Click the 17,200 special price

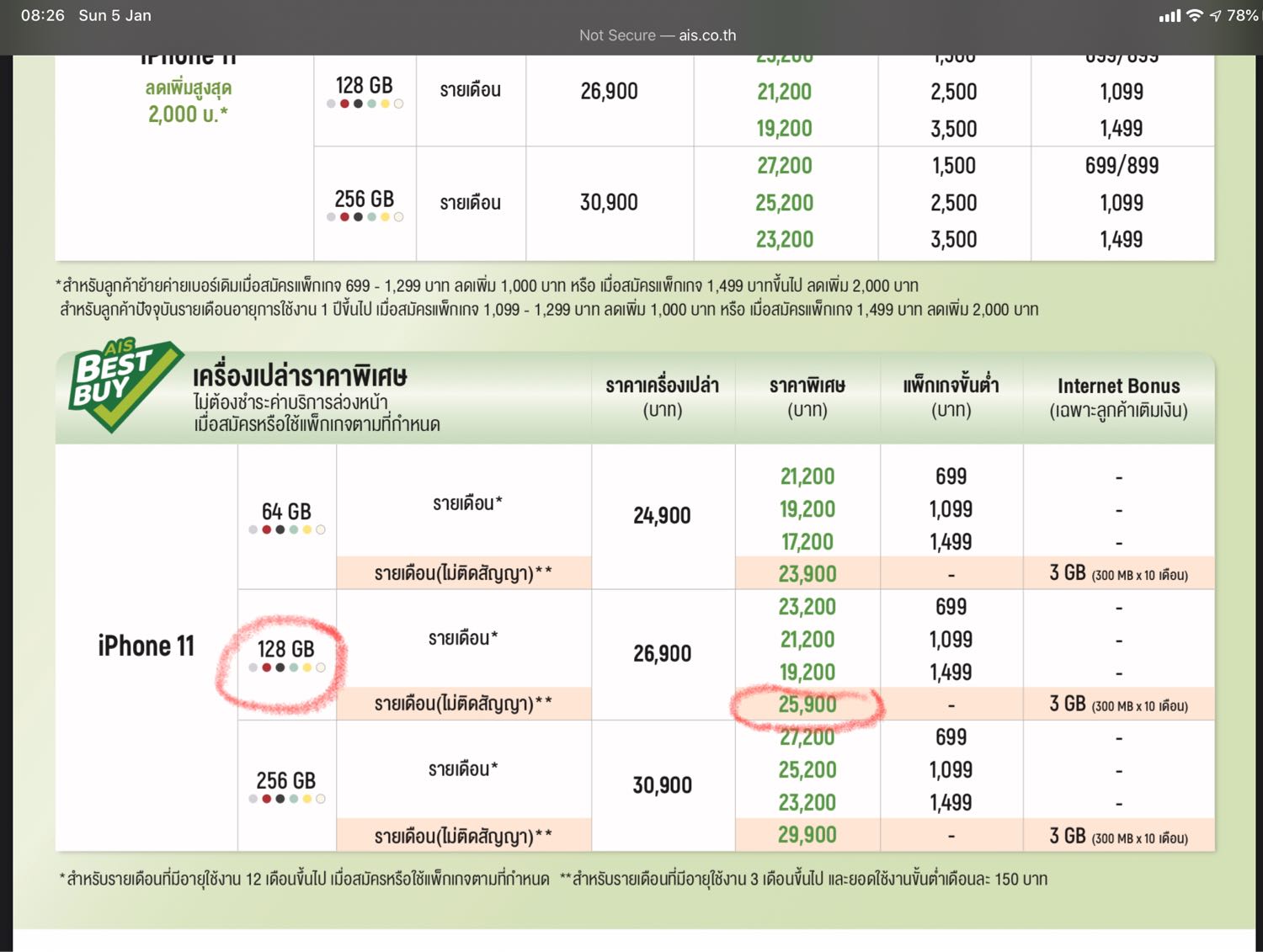click(807, 542)
